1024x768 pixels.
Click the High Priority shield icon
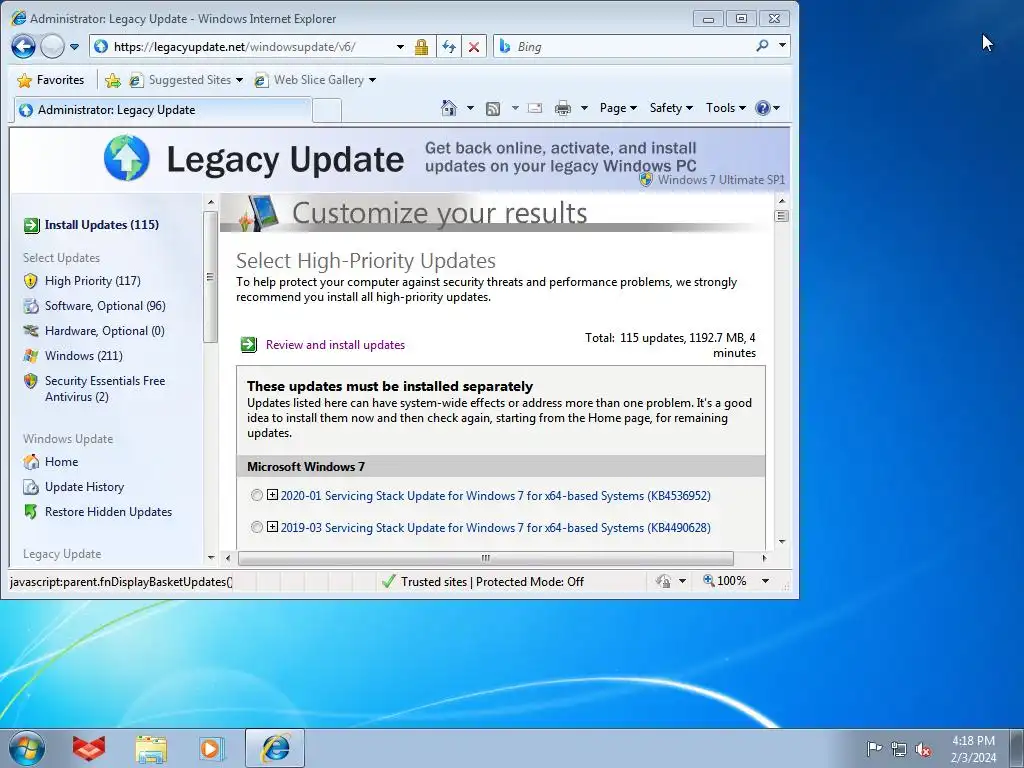point(31,281)
